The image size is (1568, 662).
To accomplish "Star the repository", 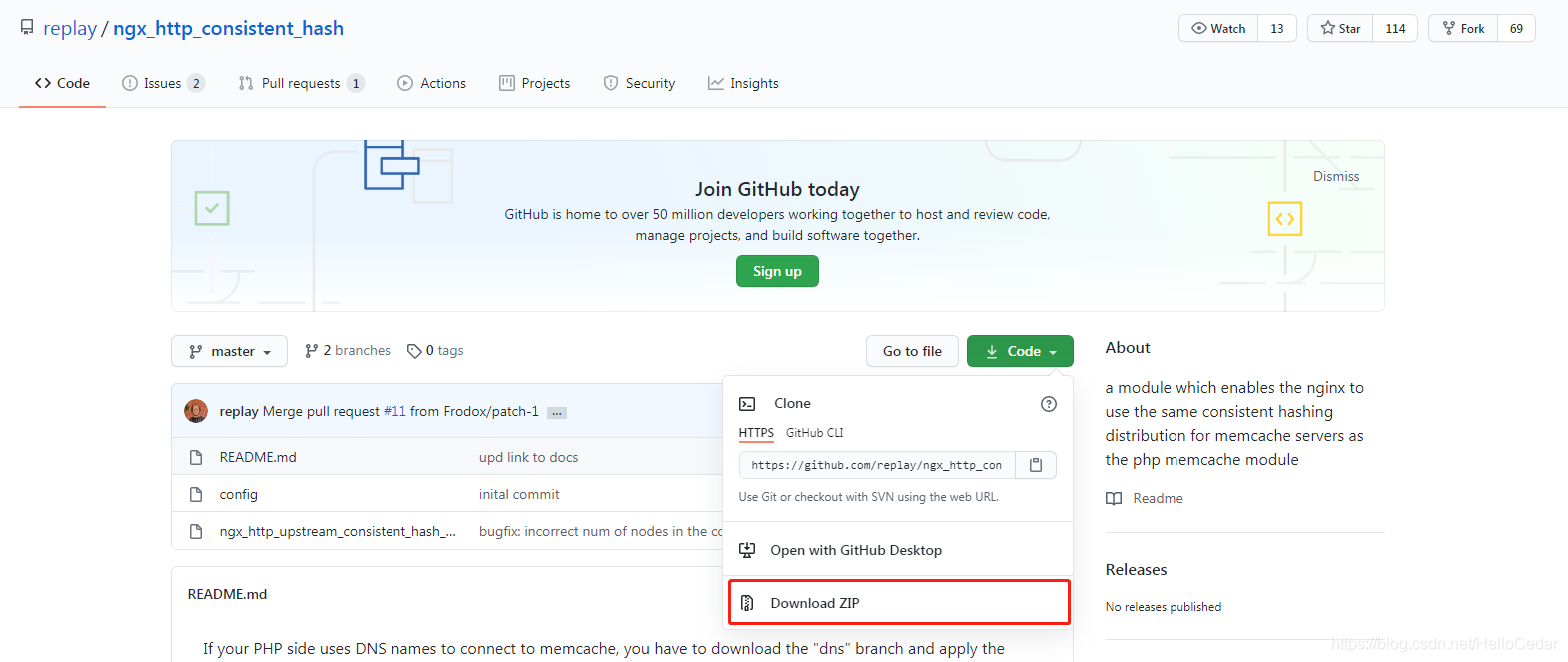I will (x=1340, y=28).
